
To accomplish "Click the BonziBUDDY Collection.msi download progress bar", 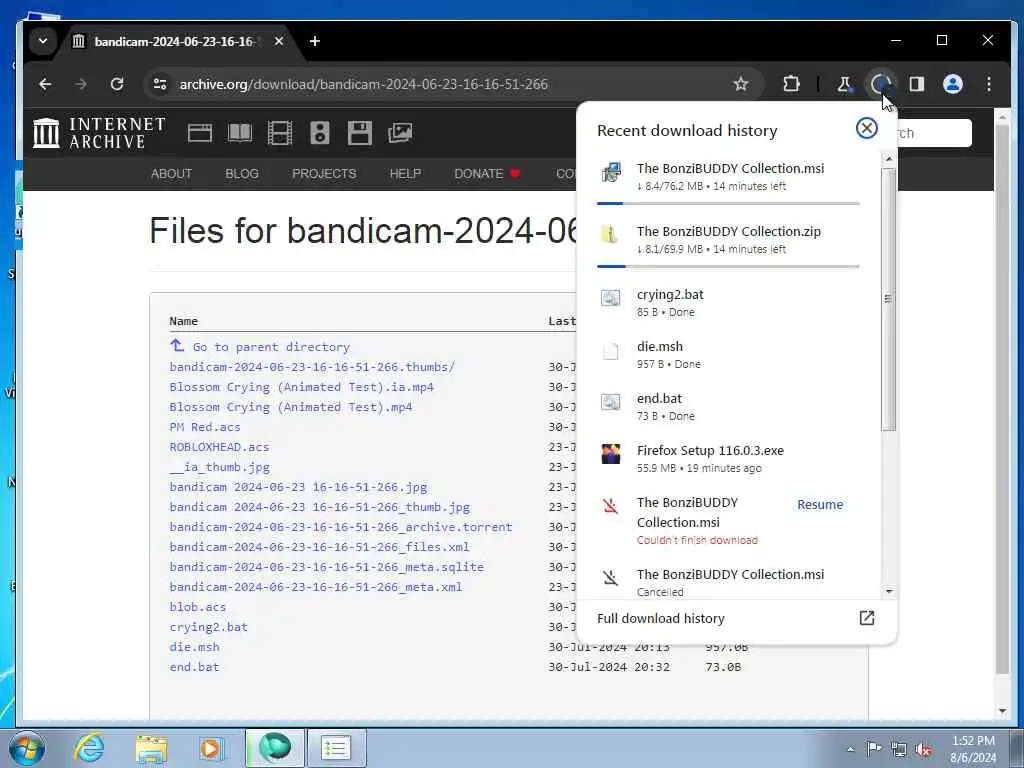I will 728,204.
